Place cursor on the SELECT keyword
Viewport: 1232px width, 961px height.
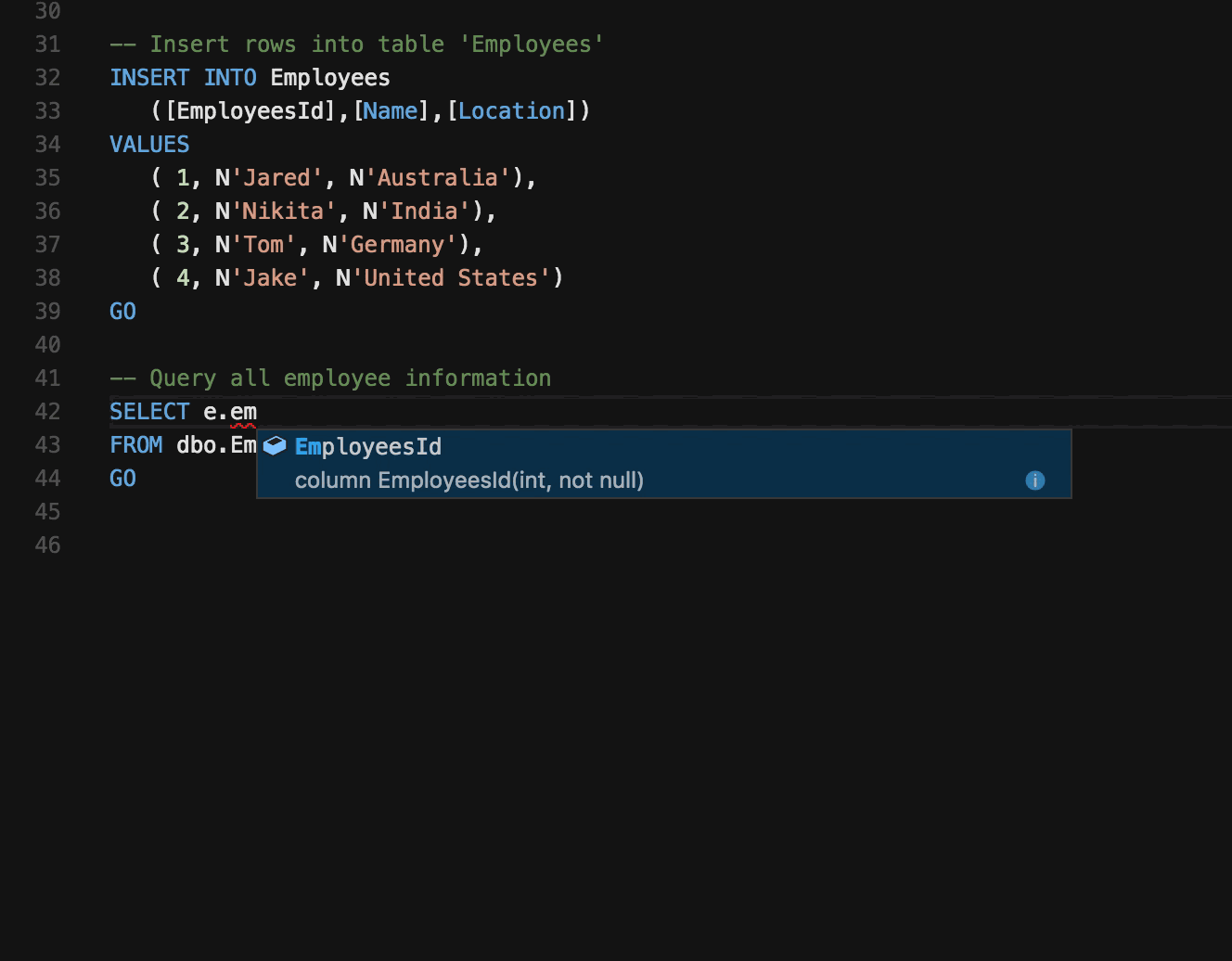point(148,411)
